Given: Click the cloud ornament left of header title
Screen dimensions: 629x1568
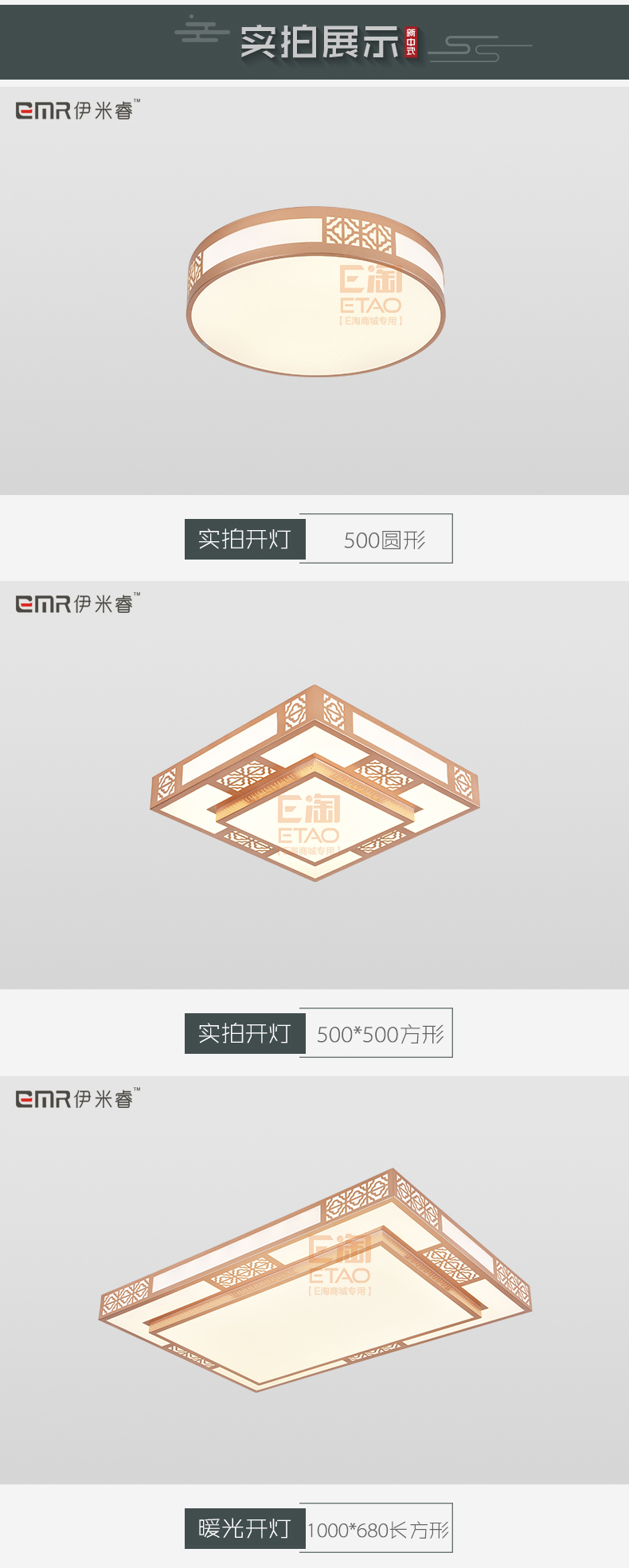Looking at the screenshot, I should click(x=202, y=30).
